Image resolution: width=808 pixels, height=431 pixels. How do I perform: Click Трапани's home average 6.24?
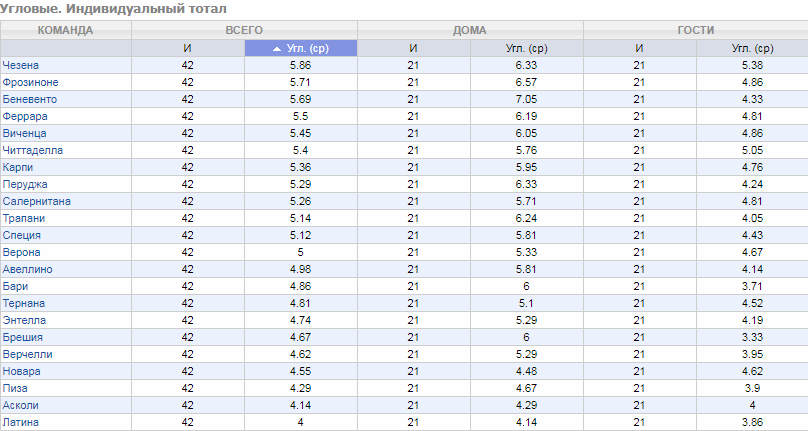[x=526, y=218]
